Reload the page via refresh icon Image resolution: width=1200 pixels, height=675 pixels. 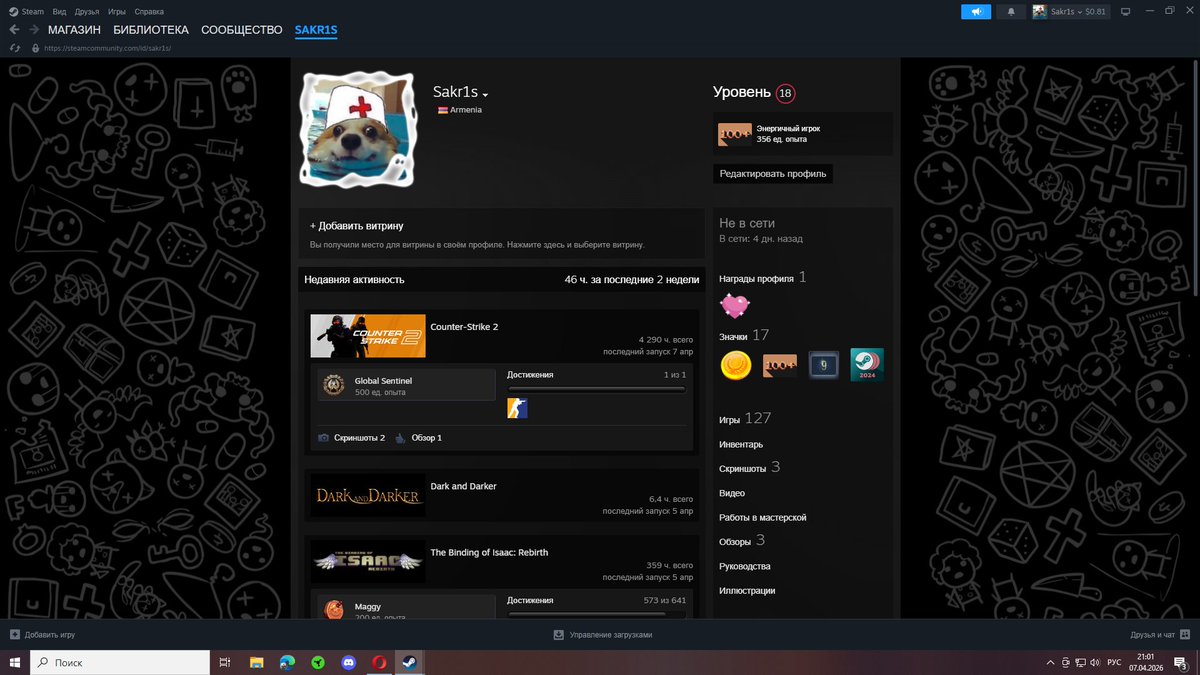(x=14, y=48)
